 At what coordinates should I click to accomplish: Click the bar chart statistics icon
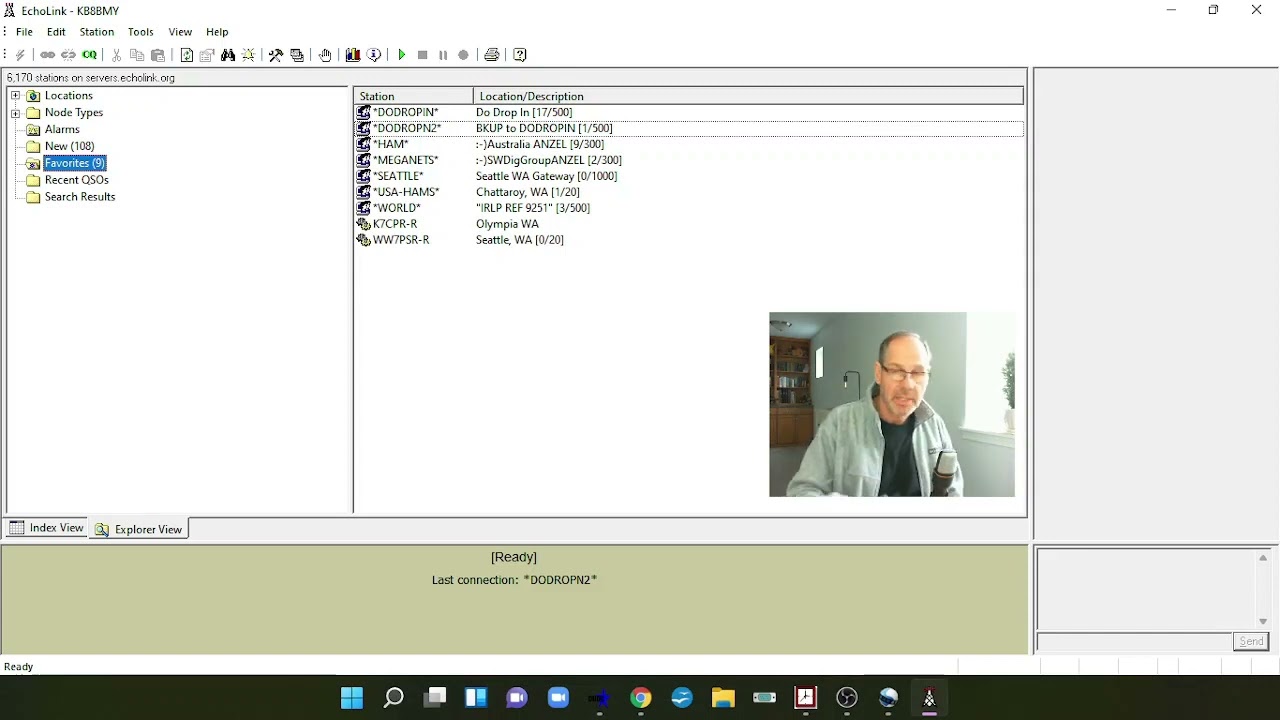[353, 55]
